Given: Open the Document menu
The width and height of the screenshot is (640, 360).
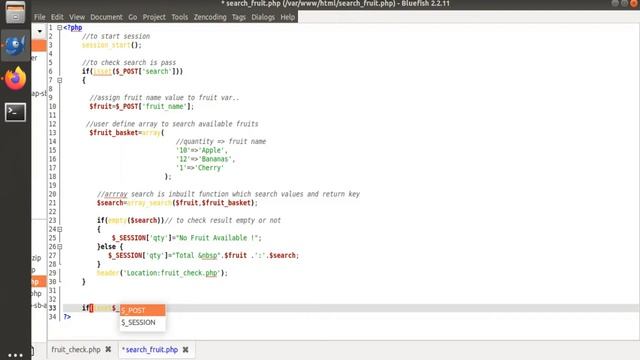Looking at the screenshot, I should (x=106, y=17).
